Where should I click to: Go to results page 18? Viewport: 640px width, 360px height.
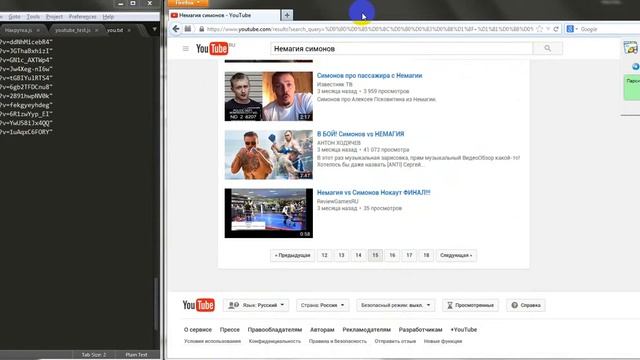[x=426, y=256]
